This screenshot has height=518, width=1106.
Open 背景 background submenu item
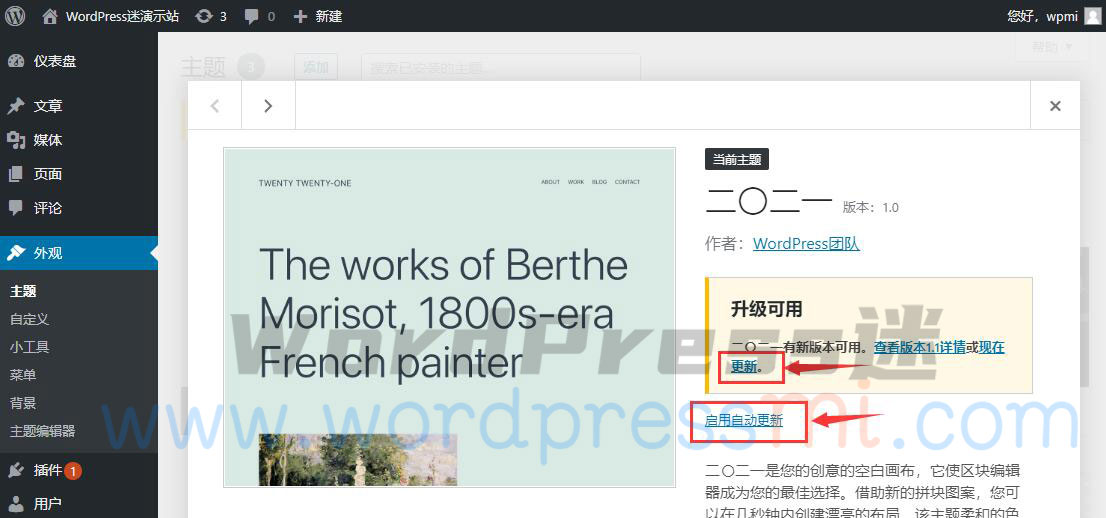[x=23, y=403]
